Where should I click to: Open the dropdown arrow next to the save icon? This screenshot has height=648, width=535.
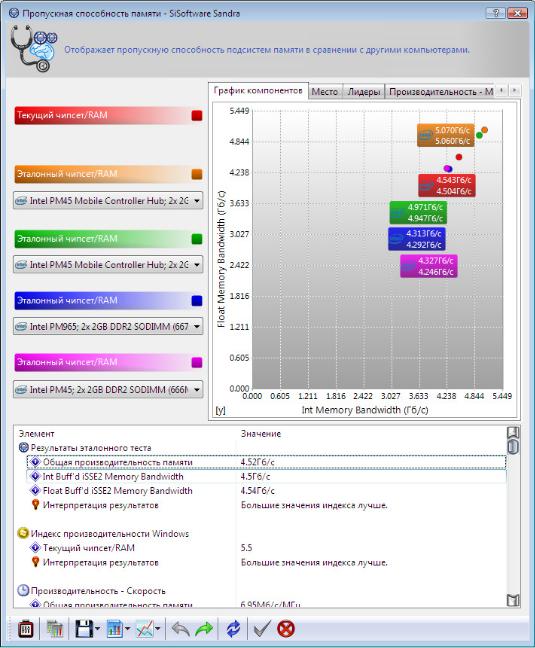click(97, 629)
